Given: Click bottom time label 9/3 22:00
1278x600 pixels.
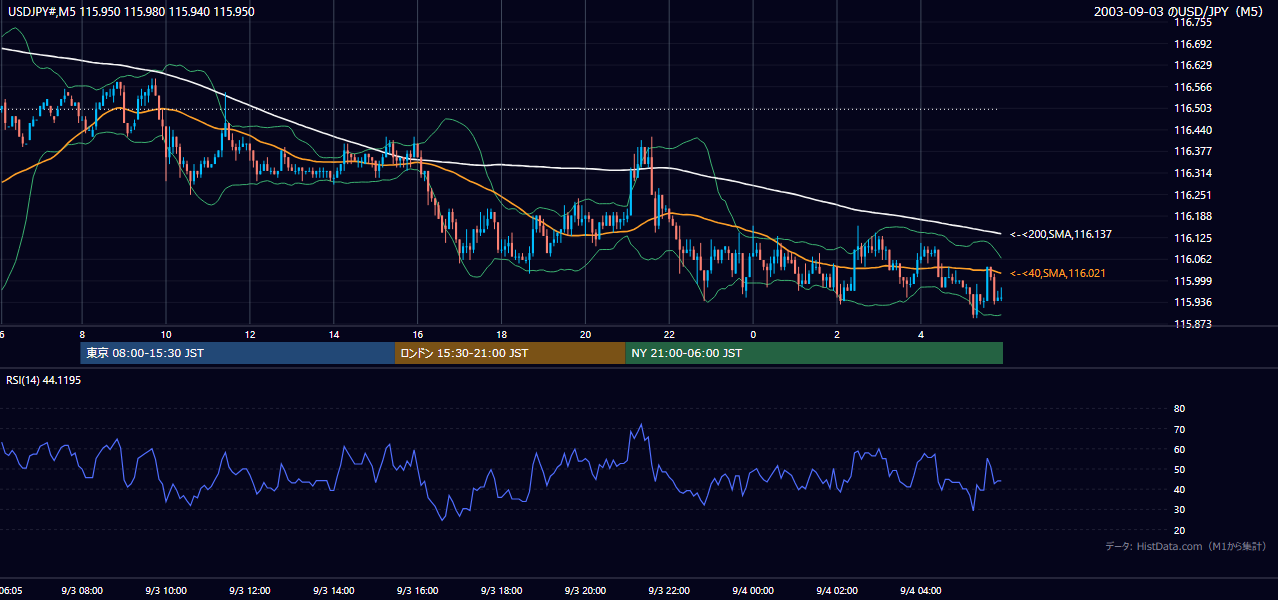Looking at the screenshot, I should pyautogui.click(x=670, y=591).
